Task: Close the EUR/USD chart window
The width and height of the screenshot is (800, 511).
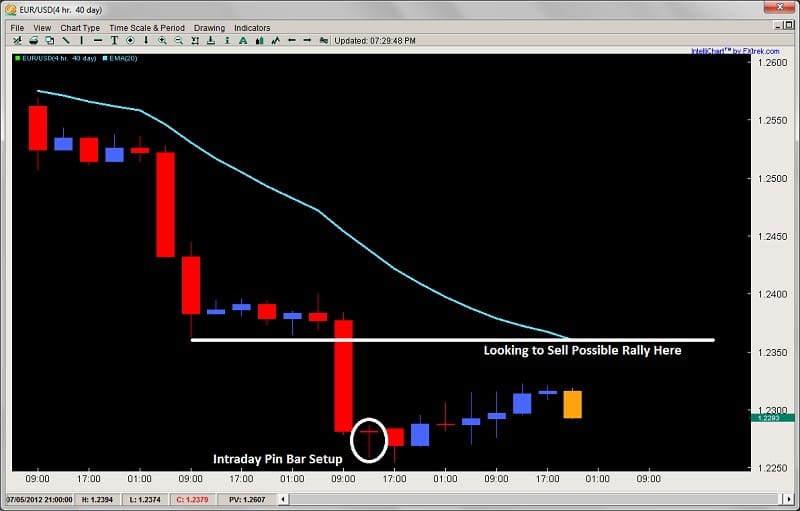Action: [780, 7]
